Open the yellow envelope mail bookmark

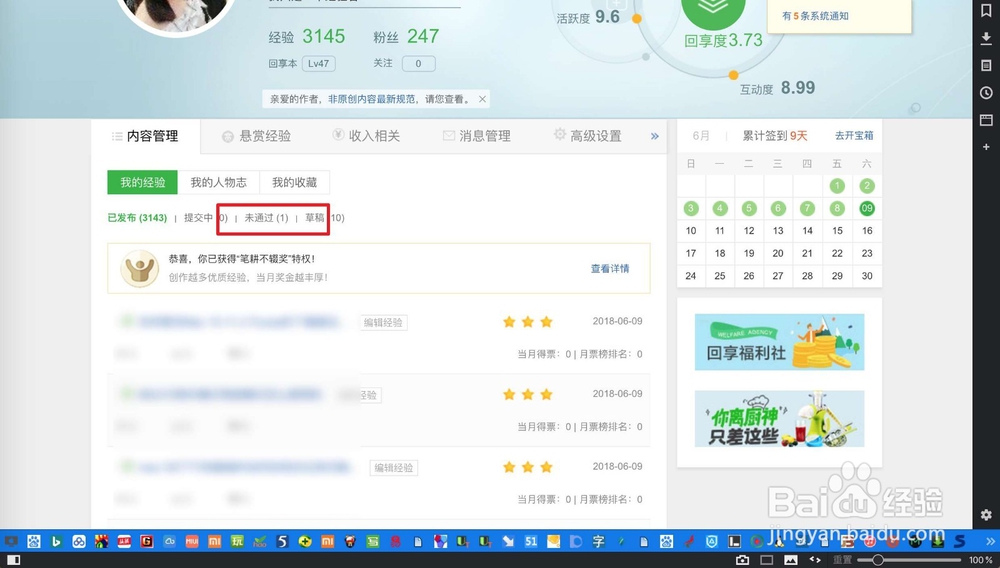coord(554,541)
